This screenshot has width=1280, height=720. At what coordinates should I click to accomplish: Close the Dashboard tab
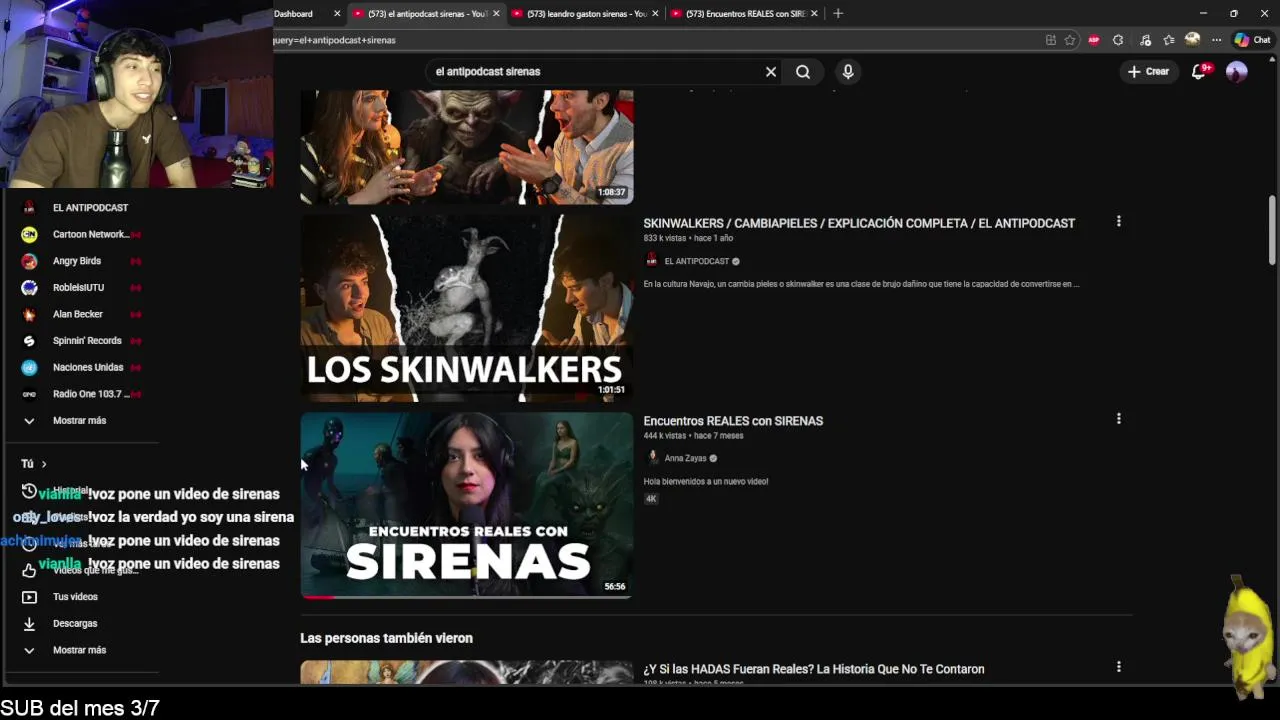click(x=337, y=14)
